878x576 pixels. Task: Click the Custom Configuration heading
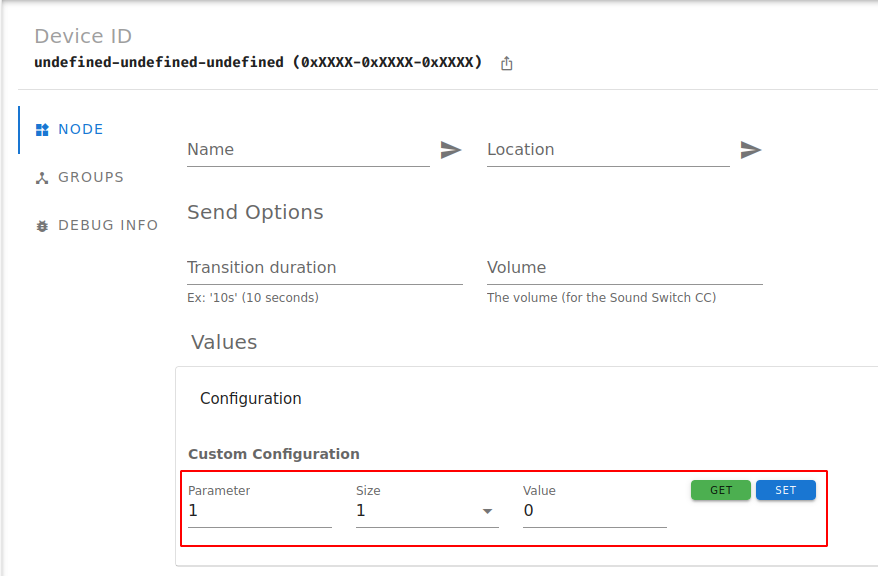click(x=274, y=454)
